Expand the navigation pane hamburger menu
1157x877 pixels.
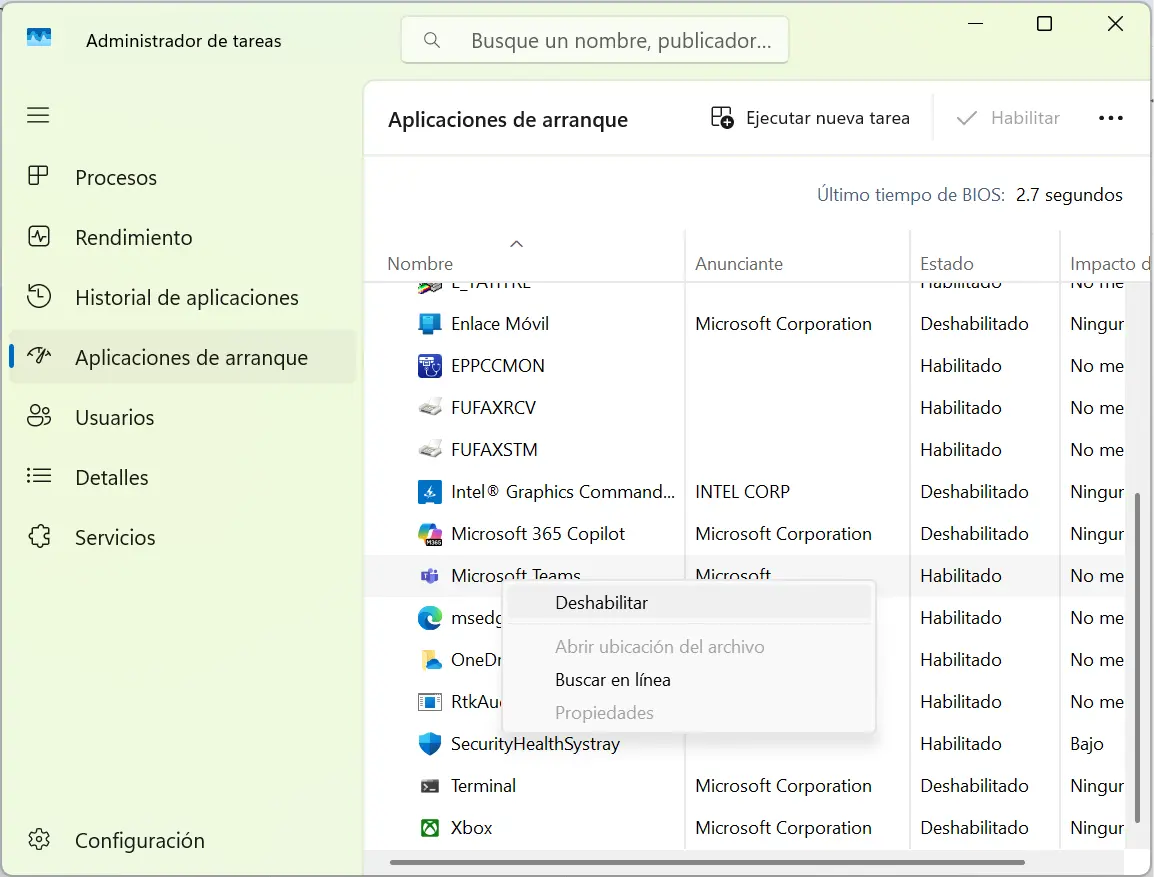(x=38, y=115)
